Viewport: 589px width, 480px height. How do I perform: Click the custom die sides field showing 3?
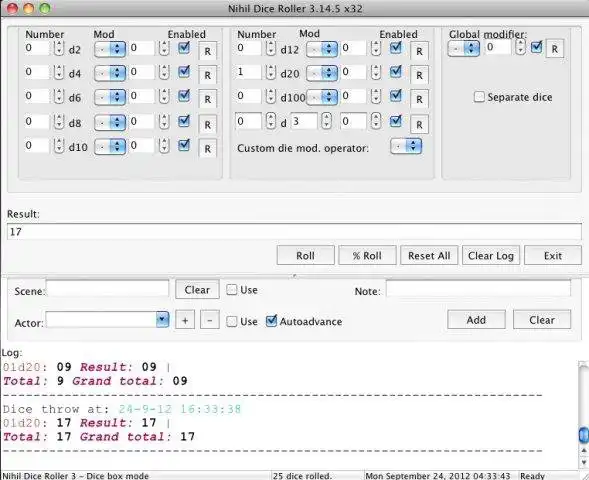click(304, 121)
